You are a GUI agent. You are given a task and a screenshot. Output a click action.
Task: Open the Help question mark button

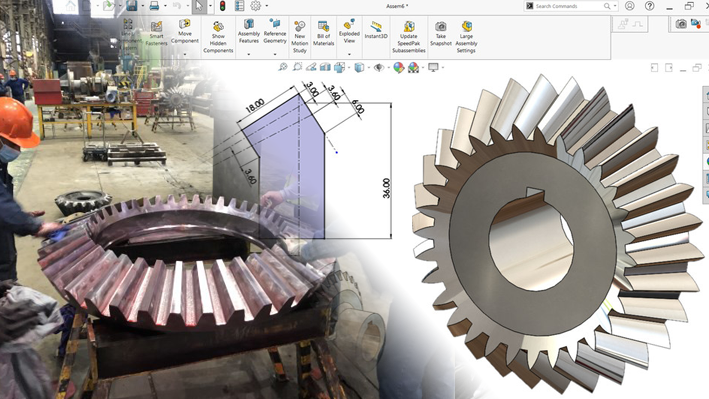(x=650, y=6)
